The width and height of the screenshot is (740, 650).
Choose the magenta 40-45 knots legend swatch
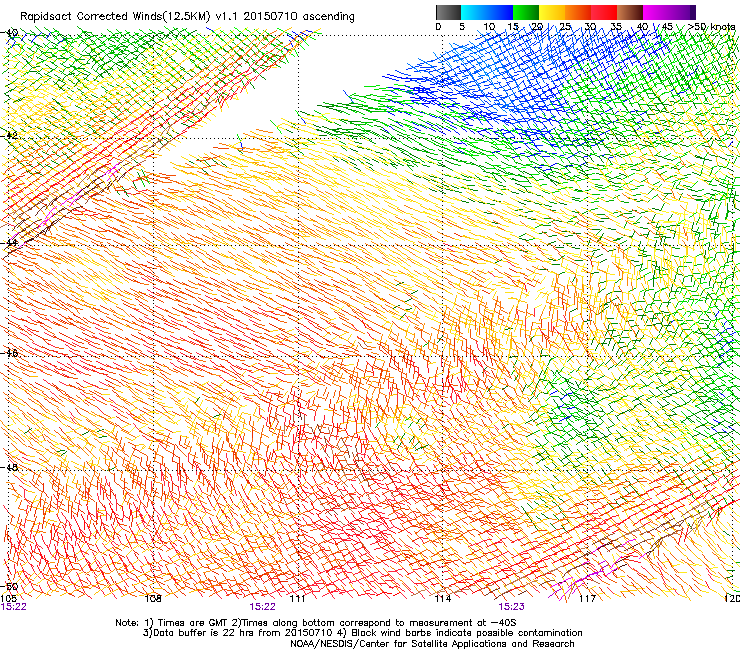pyautogui.click(x=656, y=12)
